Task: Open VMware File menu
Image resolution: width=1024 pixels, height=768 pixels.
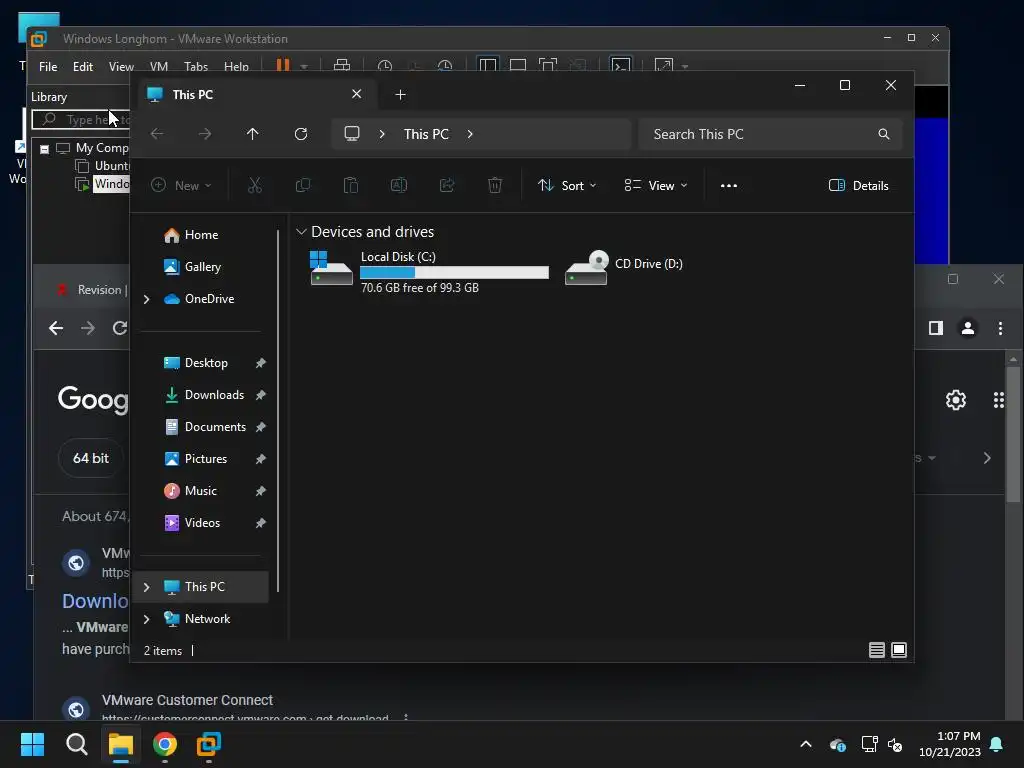Action: pyautogui.click(x=48, y=67)
